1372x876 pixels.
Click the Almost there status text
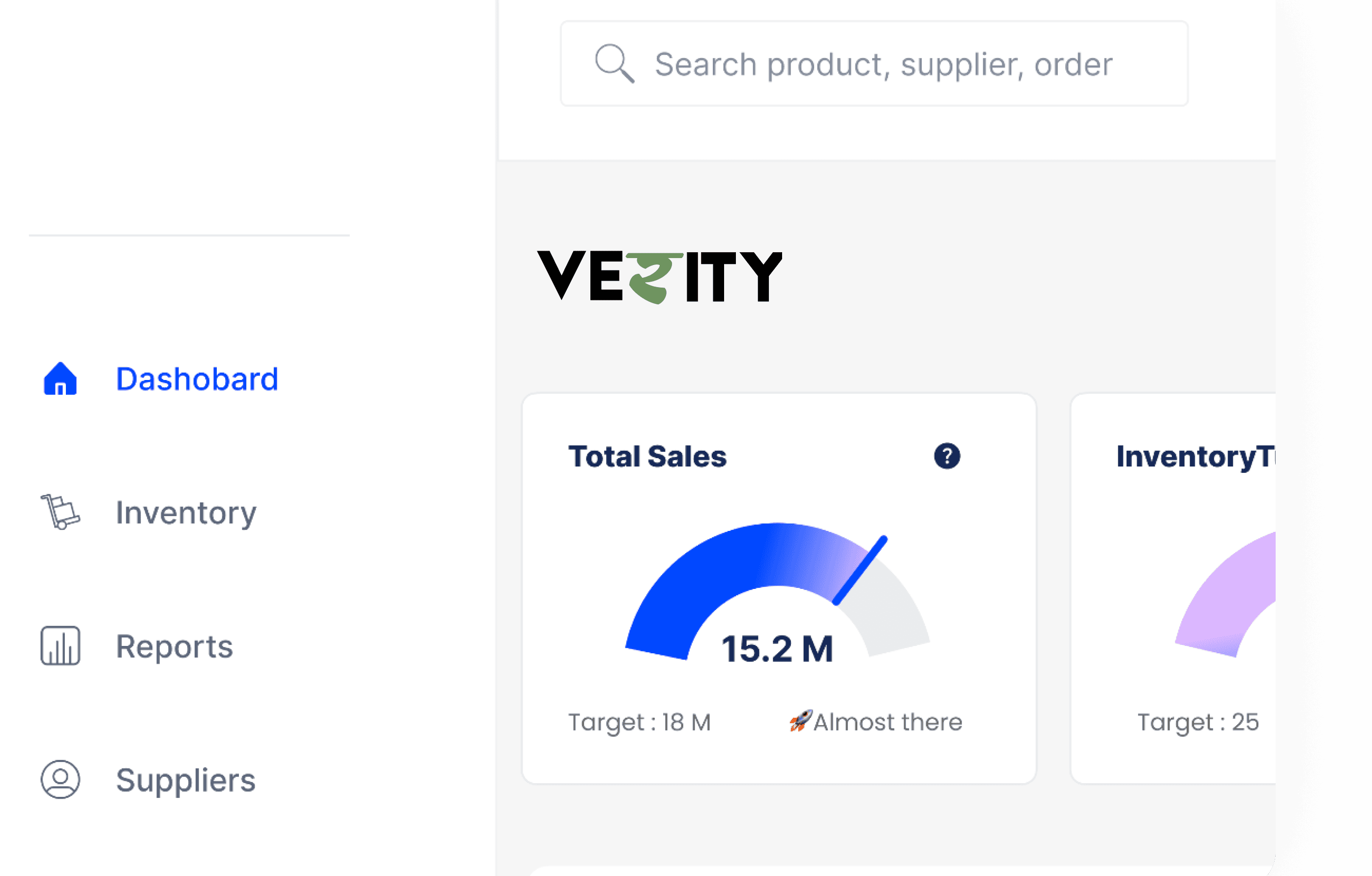pos(887,722)
